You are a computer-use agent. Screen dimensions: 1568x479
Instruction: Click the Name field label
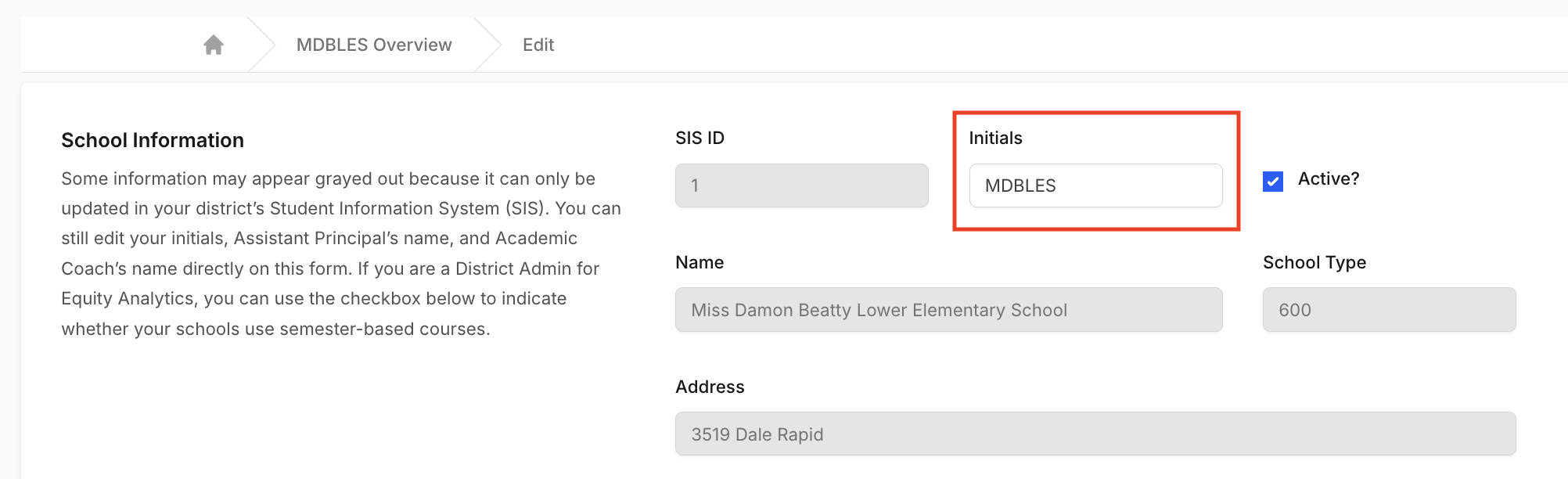[699, 262]
